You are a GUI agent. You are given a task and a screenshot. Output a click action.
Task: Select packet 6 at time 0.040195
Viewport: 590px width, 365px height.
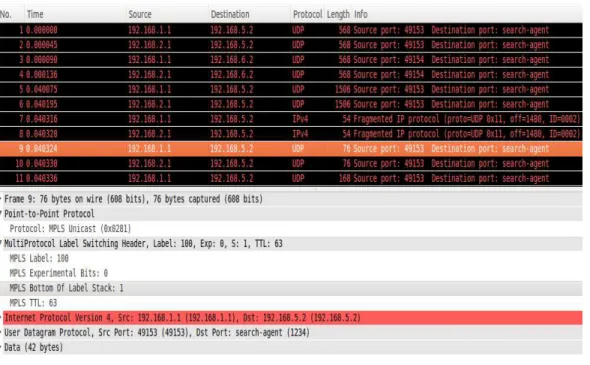point(291,104)
